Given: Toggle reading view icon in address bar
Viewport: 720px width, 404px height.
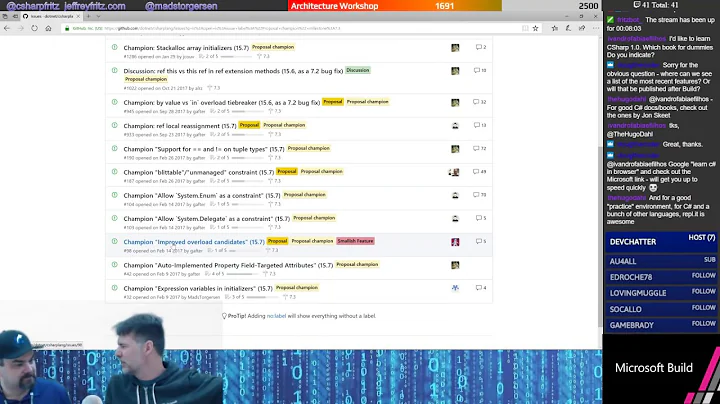Looking at the screenshot, I should (525, 28).
